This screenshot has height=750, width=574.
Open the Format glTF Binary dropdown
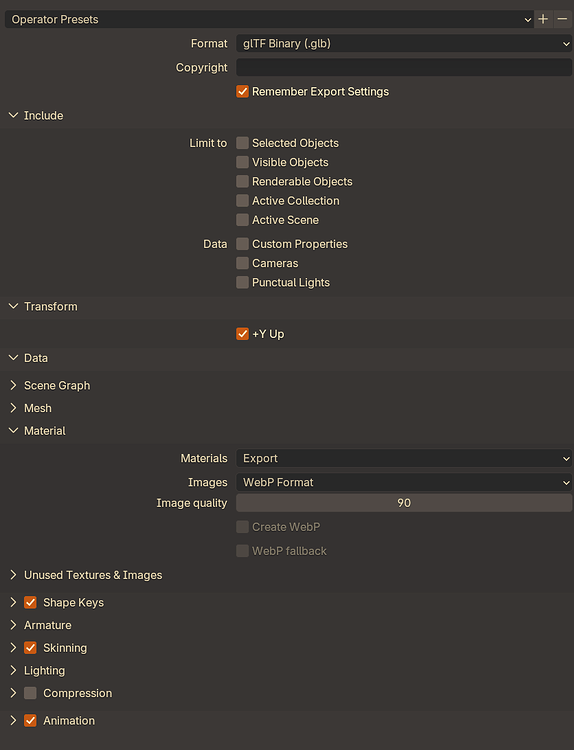(404, 44)
